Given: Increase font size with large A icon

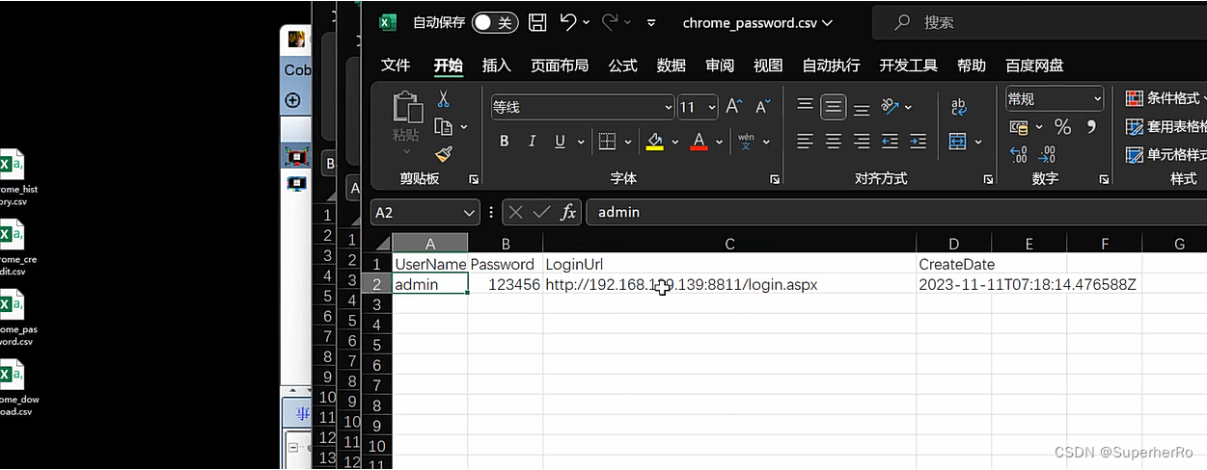Looking at the screenshot, I should tap(734, 106).
